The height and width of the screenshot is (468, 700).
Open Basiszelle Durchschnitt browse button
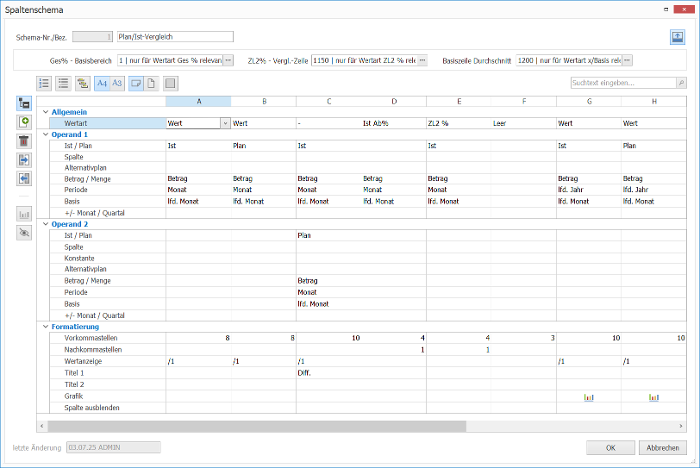pyautogui.click(x=627, y=60)
